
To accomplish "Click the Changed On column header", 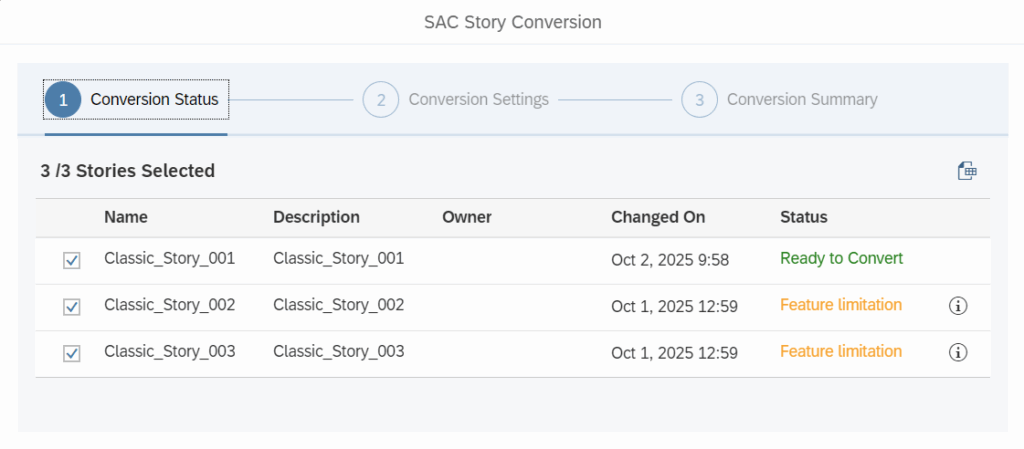I will [658, 217].
